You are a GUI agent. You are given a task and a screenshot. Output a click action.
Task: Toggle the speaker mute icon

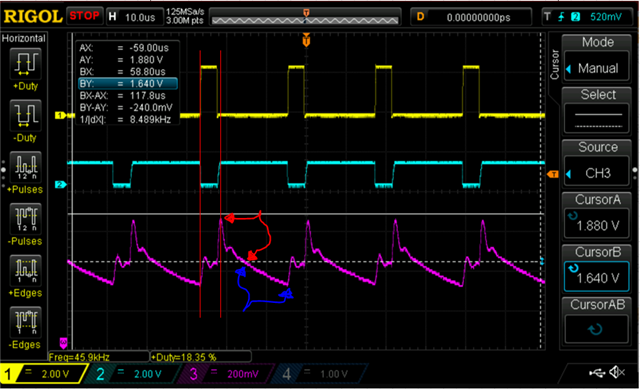pos(616,372)
